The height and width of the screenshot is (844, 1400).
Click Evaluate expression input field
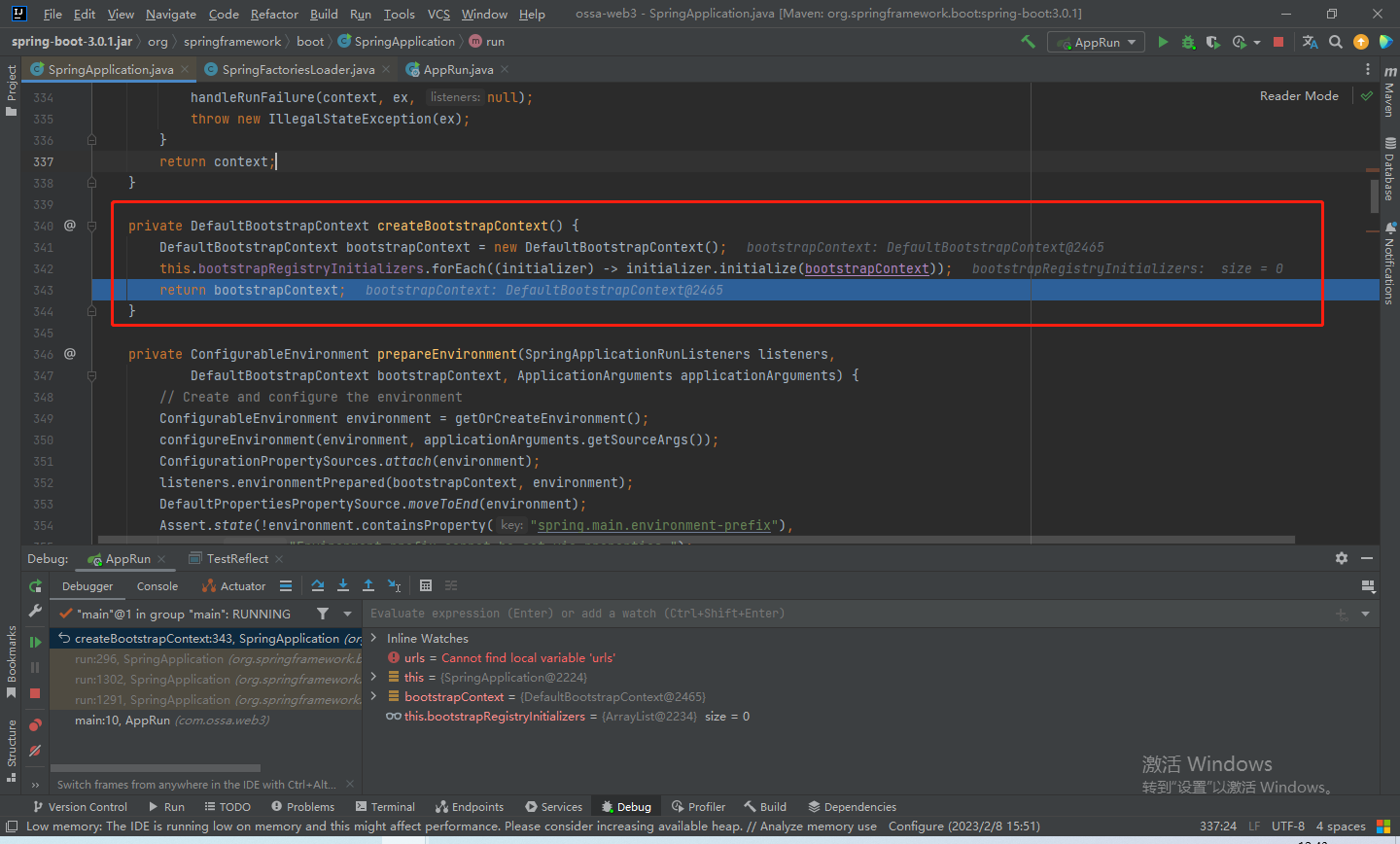point(846,614)
